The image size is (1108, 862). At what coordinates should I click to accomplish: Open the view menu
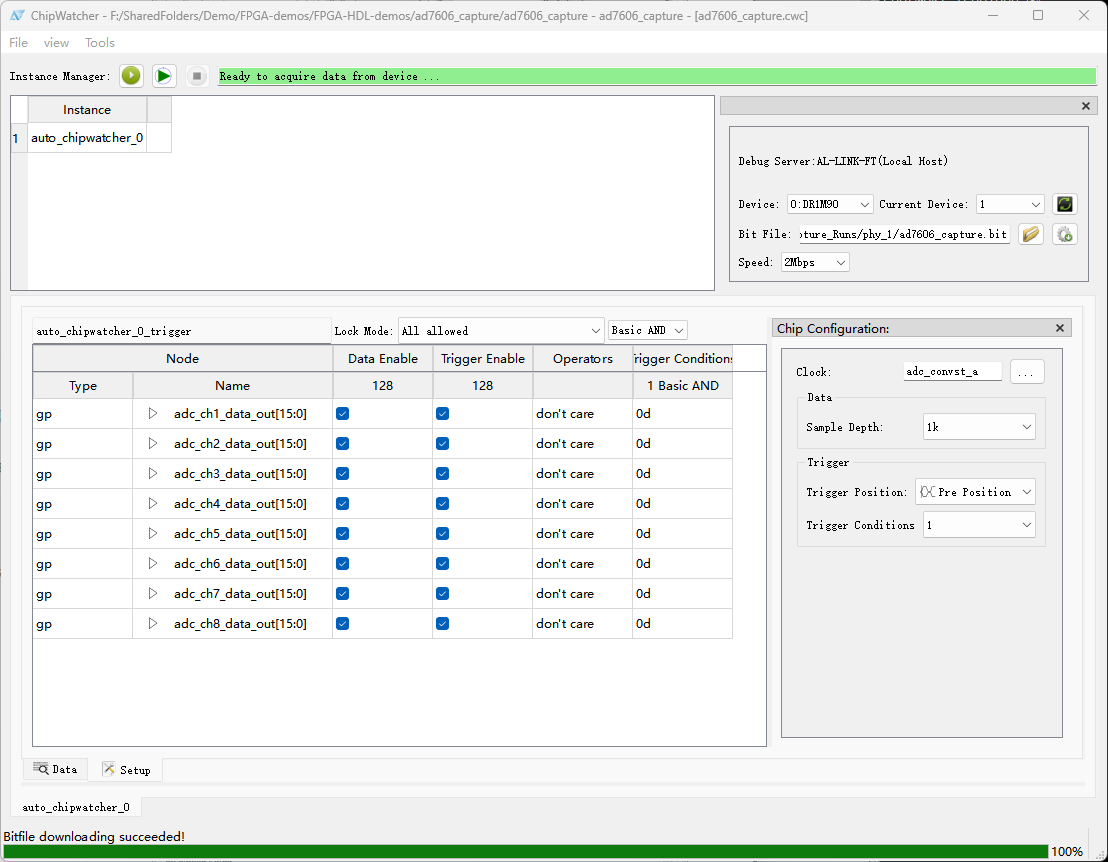click(56, 42)
